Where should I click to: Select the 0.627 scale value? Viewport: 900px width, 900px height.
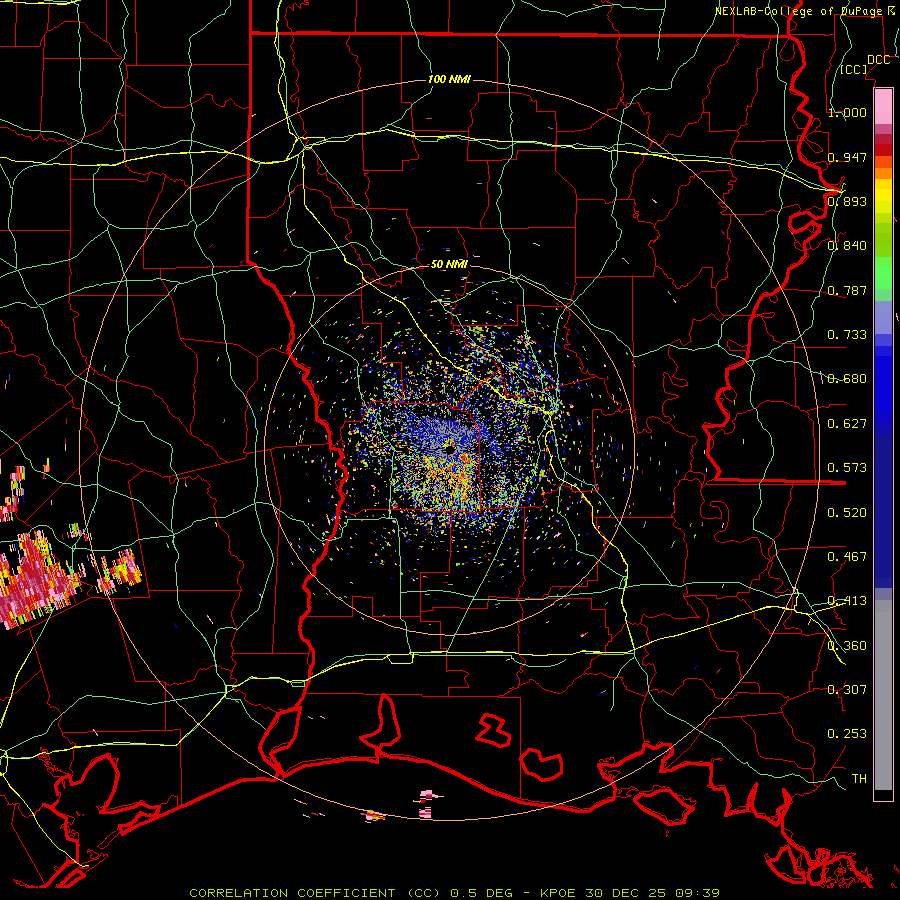coord(847,424)
